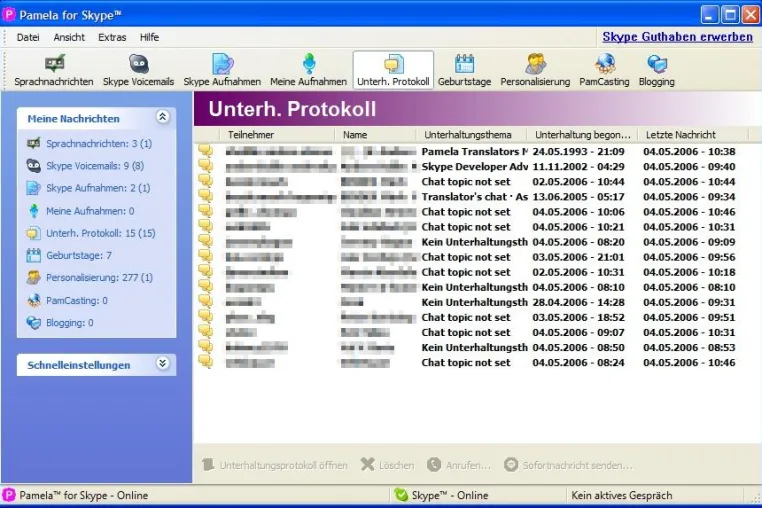Click date '11.11.2002 - 04:29'
This screenshot has height=508, width=762.
(578, 166)
